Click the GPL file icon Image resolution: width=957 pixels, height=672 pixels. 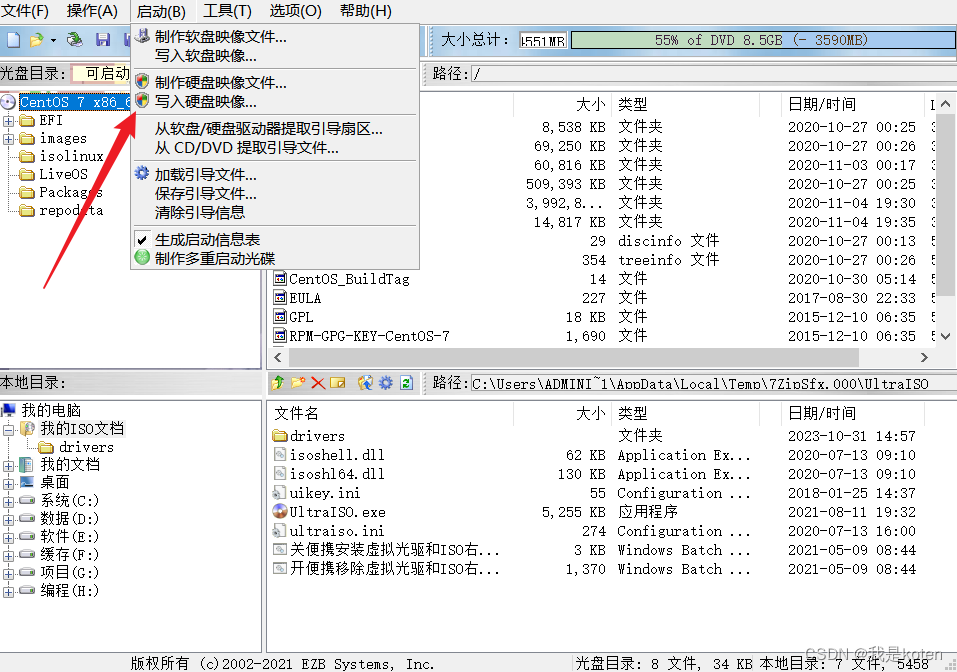(280, 317)
